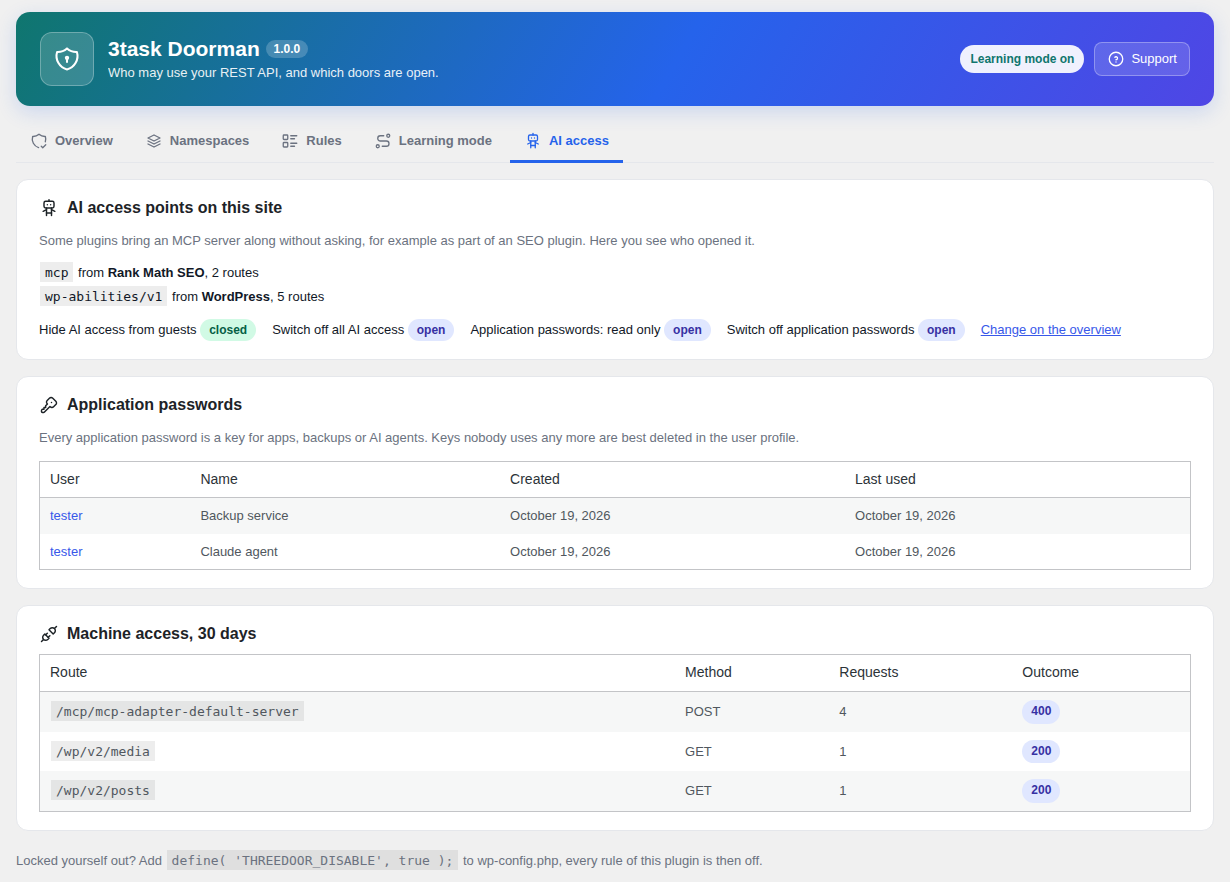
Task: Click the 3task Doorman title
Action: coord(184,49)
